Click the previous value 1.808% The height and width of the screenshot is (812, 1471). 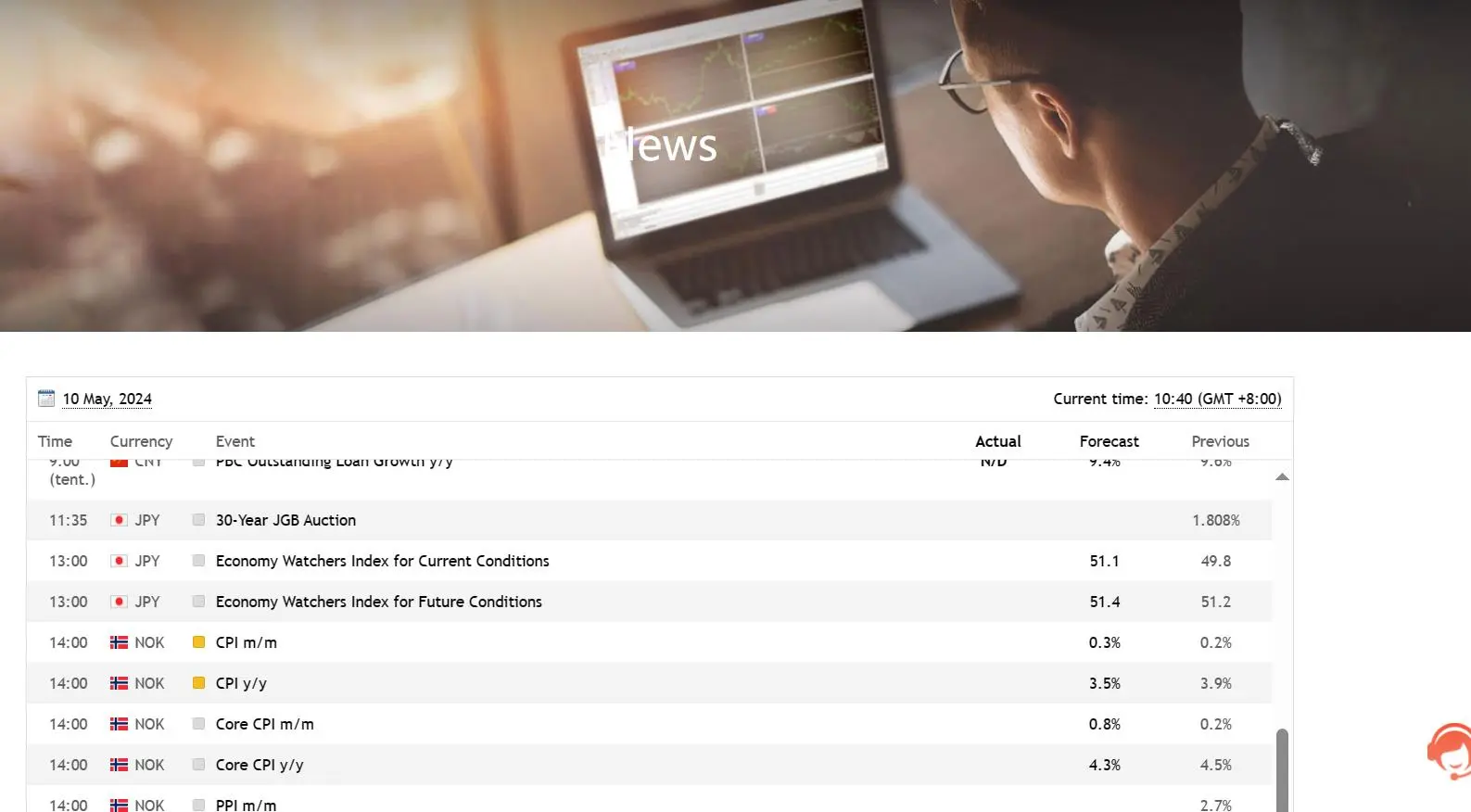click(1216, 520)
